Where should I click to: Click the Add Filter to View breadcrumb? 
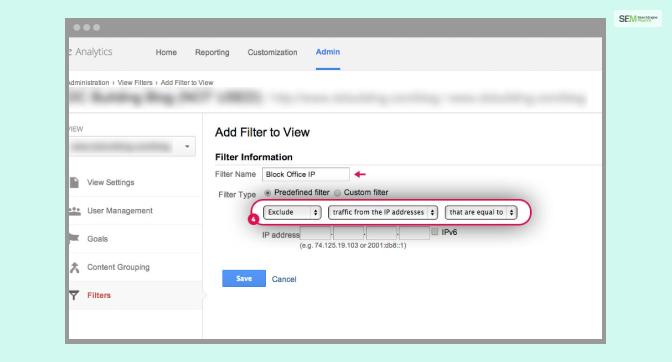pos(187,83)
